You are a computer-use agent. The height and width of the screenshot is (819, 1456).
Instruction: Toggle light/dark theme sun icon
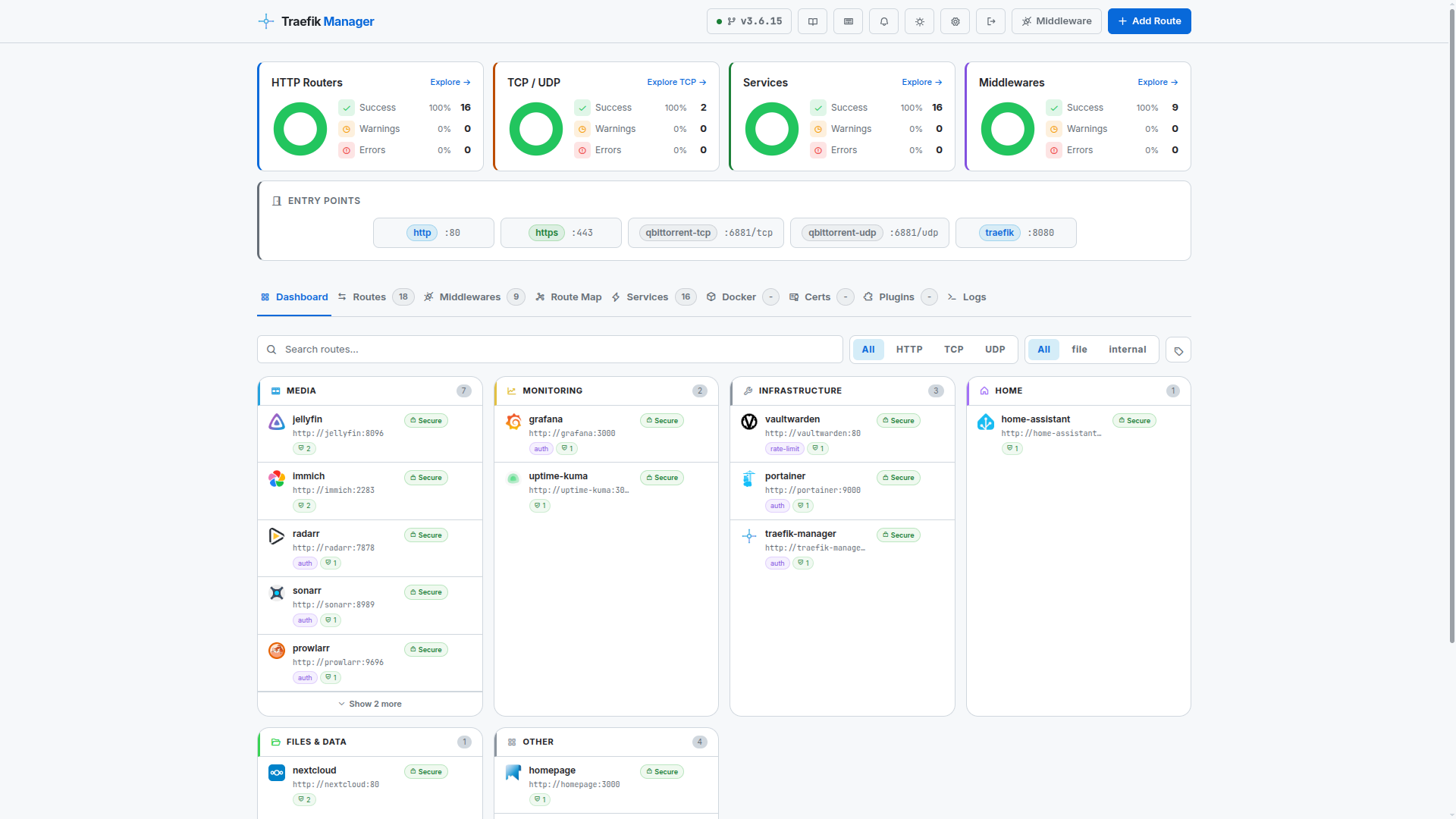919,21
